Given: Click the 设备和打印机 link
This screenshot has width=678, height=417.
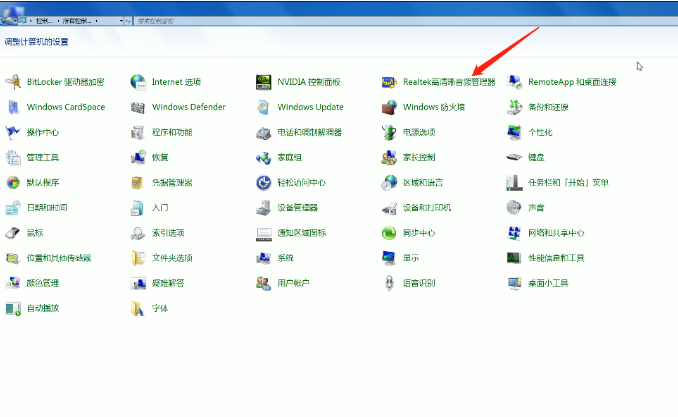Looking at the screenshot, I should (427, 208).
